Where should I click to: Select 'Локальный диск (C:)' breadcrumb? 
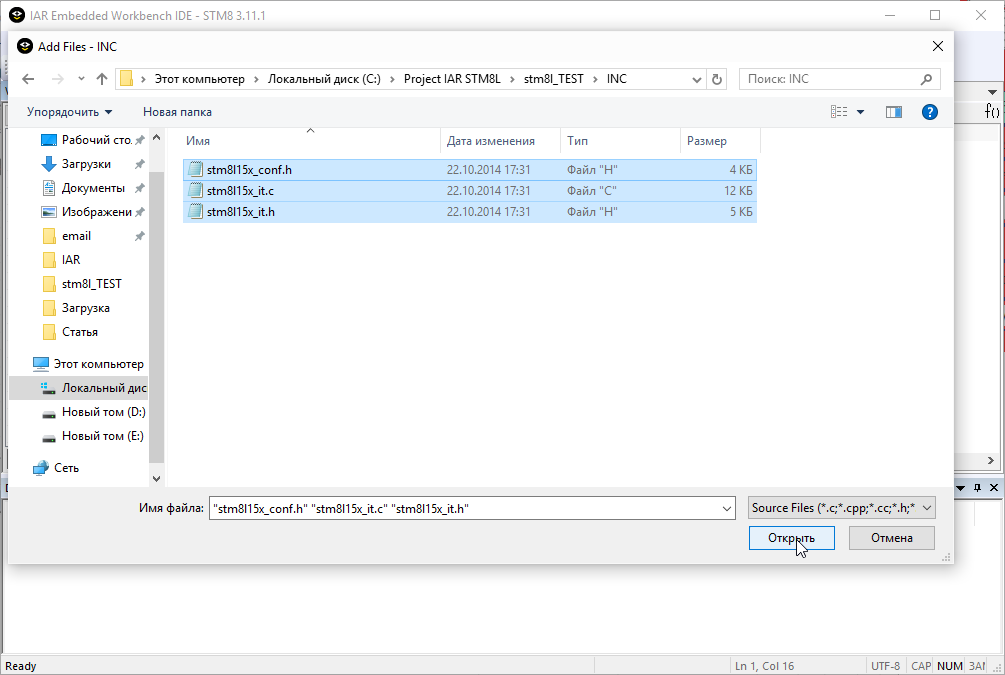(324, 79)
